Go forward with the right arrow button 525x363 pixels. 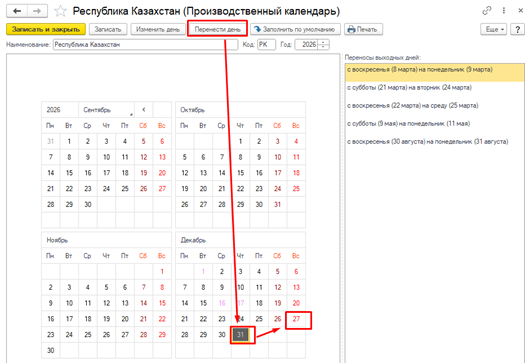37,11
